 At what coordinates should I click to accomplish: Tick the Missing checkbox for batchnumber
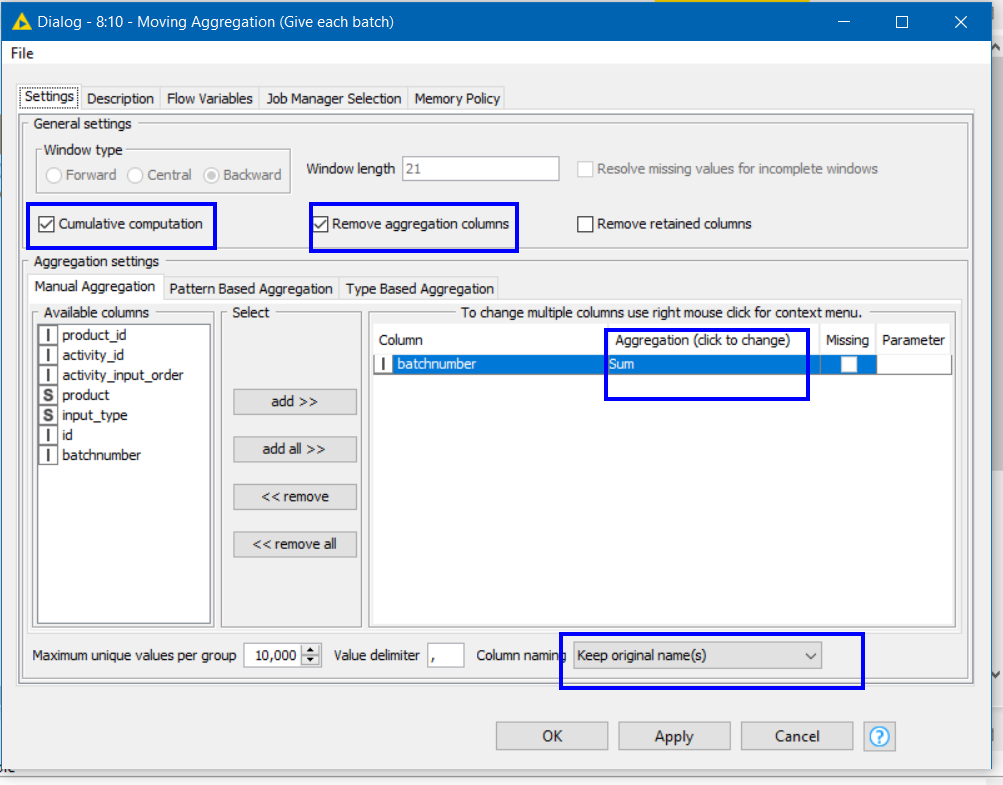(848, 364)
